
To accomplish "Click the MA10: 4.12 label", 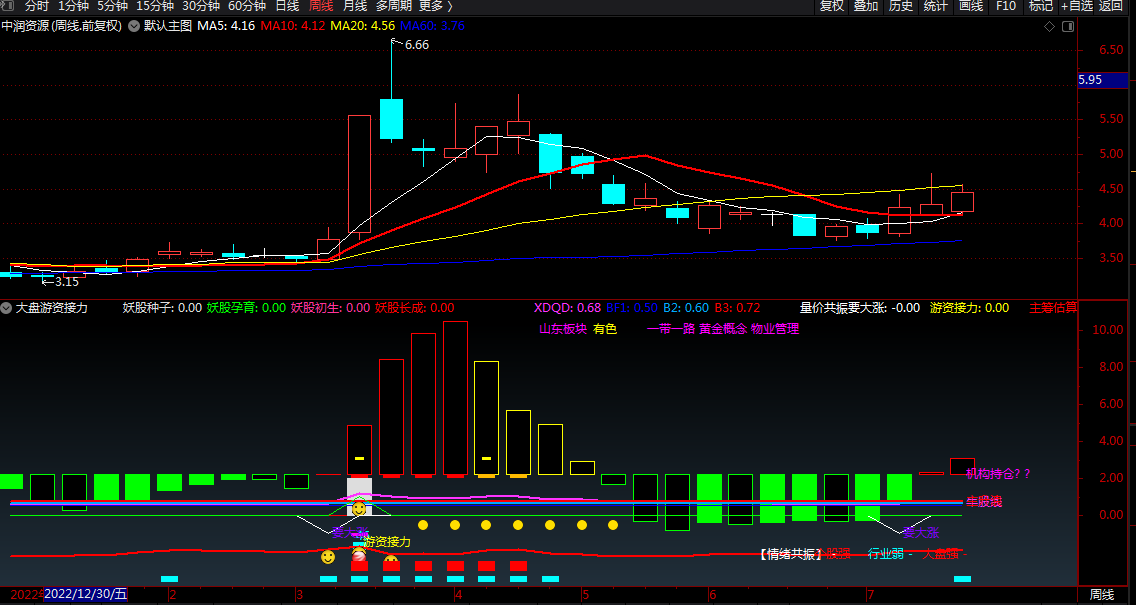I will (293, 26).
